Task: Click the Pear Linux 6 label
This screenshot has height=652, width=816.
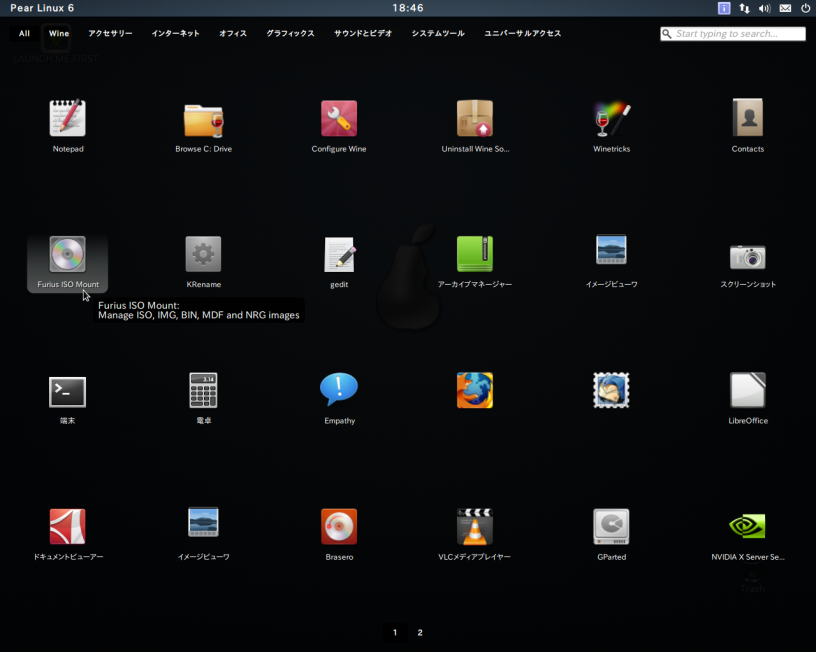Action: pos(42,8)
